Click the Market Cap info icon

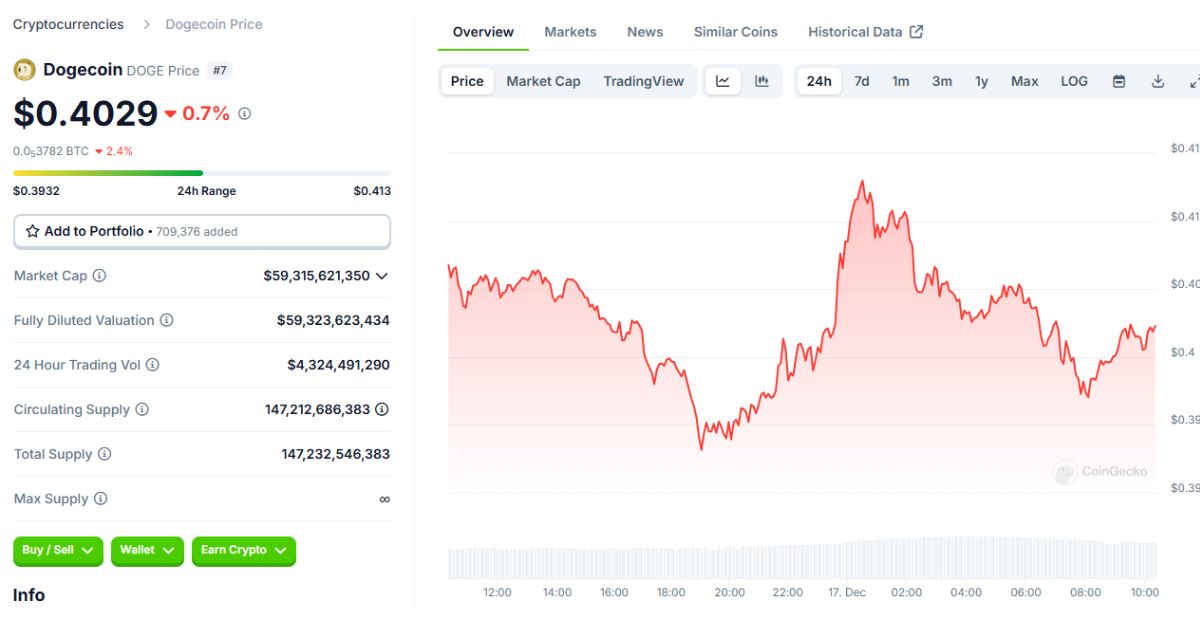[100, 275]
